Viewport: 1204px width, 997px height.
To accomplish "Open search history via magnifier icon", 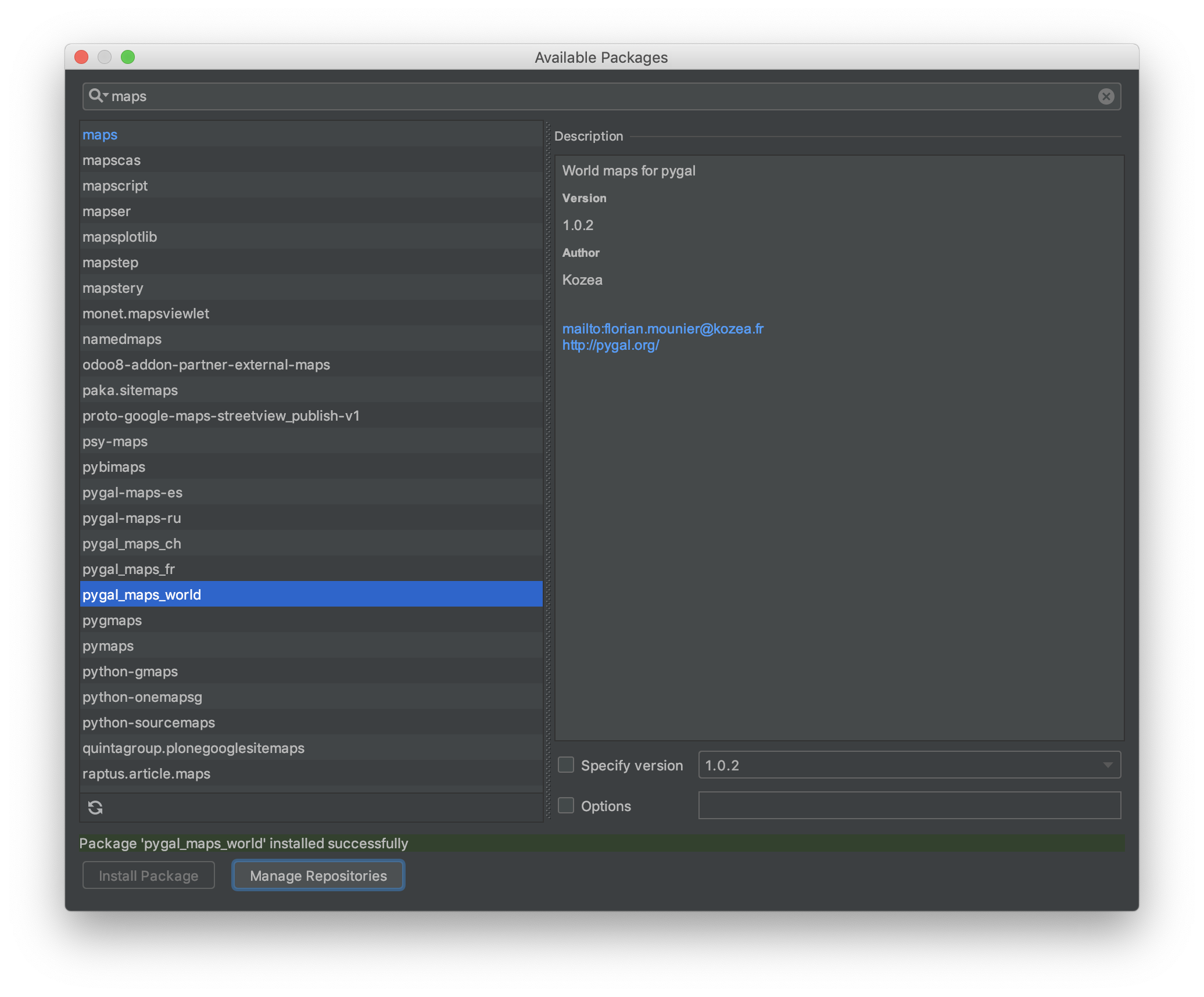I will pyautogui.click(x=97, y=96).
